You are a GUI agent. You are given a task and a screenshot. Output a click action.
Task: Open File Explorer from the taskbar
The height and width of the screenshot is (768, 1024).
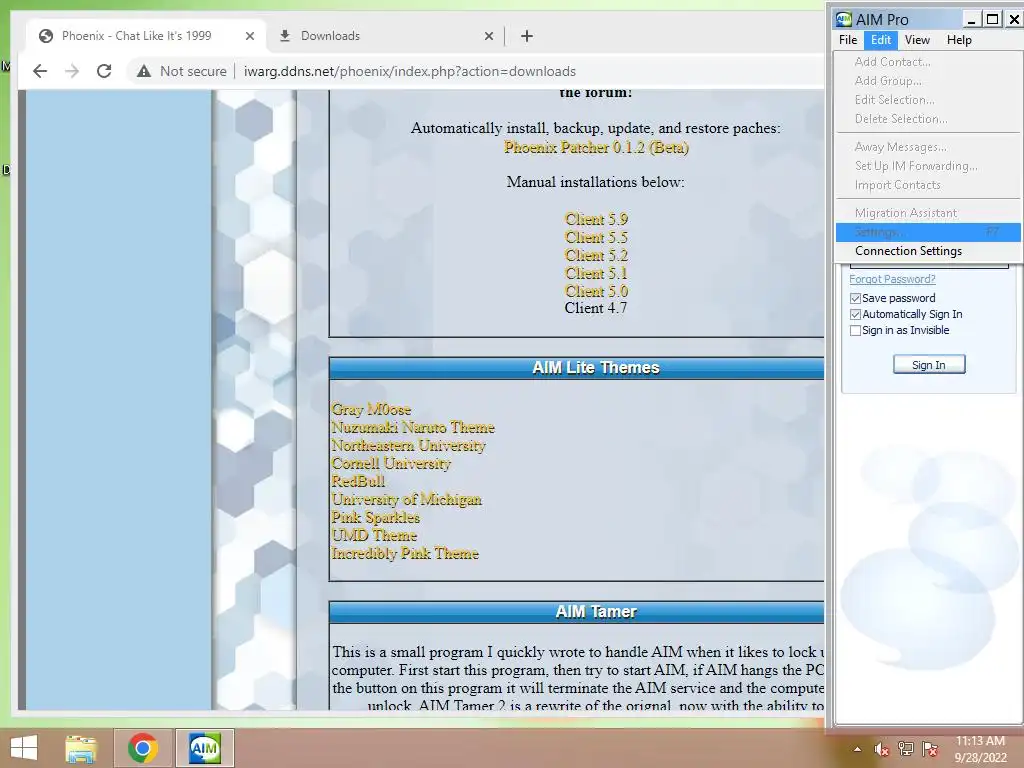pos(81,748)
